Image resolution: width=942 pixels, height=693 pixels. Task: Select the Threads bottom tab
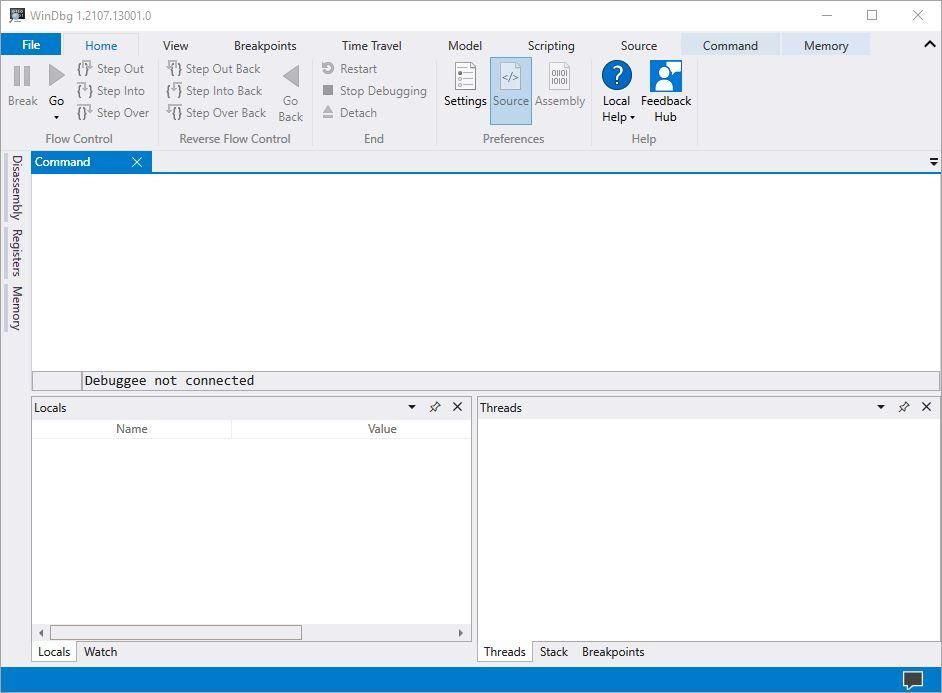505,652
